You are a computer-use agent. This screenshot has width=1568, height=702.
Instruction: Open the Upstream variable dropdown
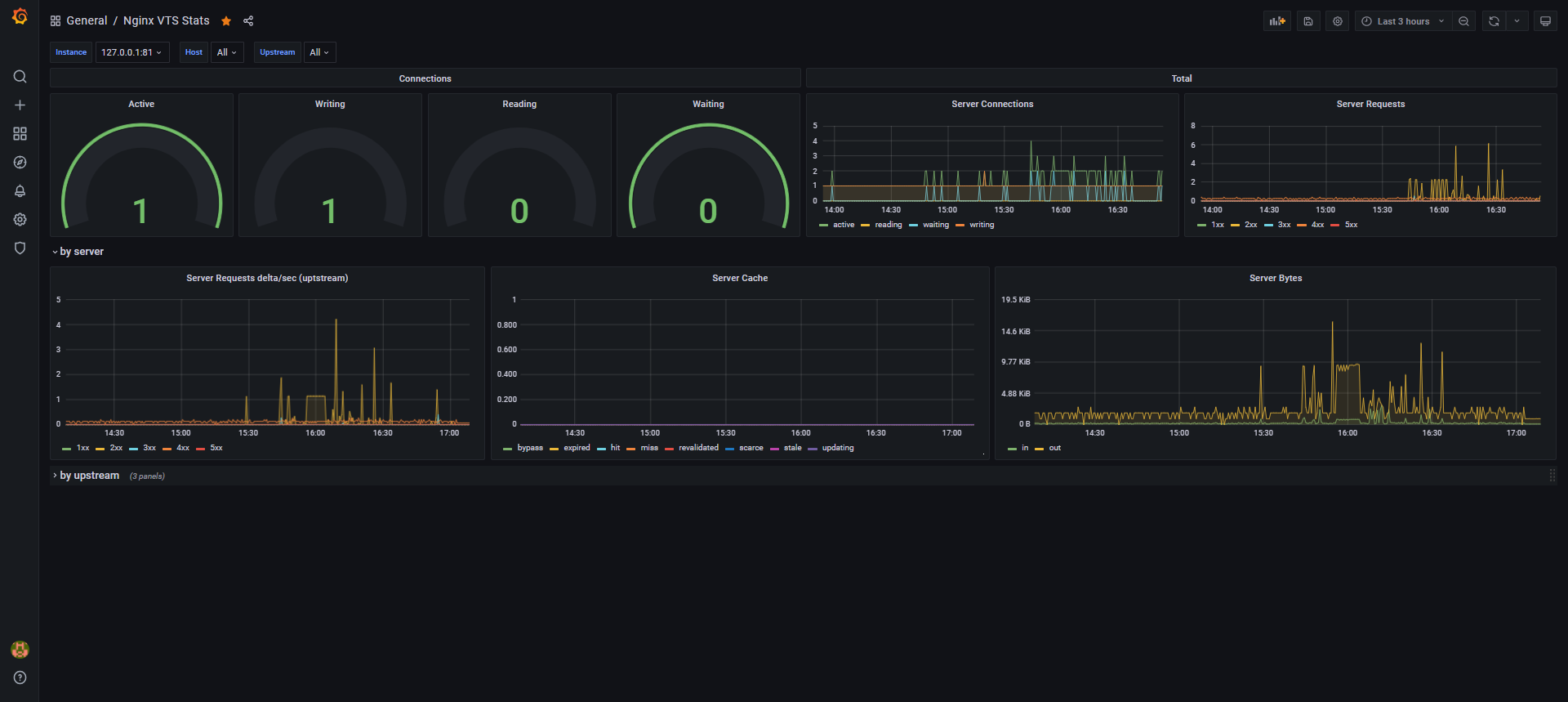click(x=319, y=52)
